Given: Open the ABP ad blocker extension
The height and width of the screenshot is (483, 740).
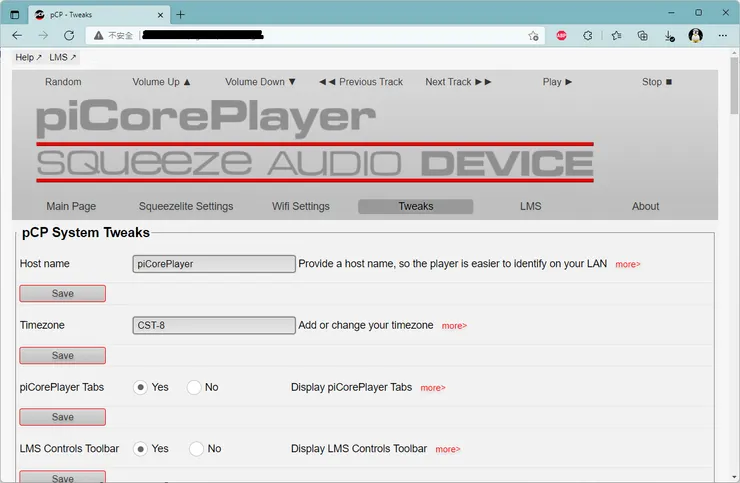Looking at the screenshot, I should click(x=561, y=35).
